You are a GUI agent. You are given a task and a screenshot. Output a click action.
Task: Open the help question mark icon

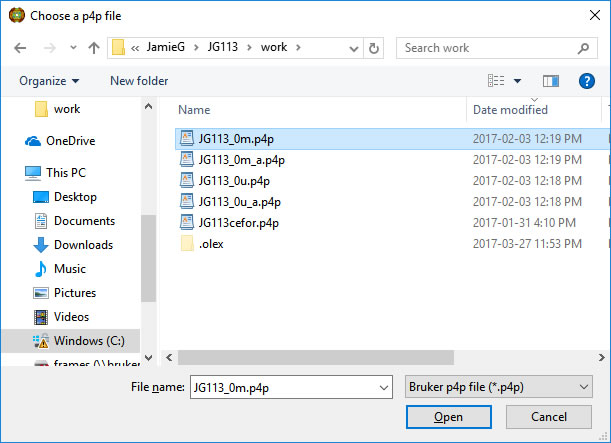point(587,81)
